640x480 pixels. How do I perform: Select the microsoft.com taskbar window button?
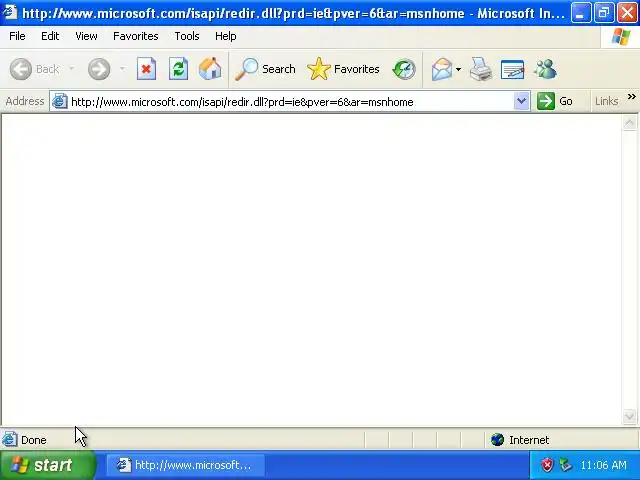tap(186, 465)
